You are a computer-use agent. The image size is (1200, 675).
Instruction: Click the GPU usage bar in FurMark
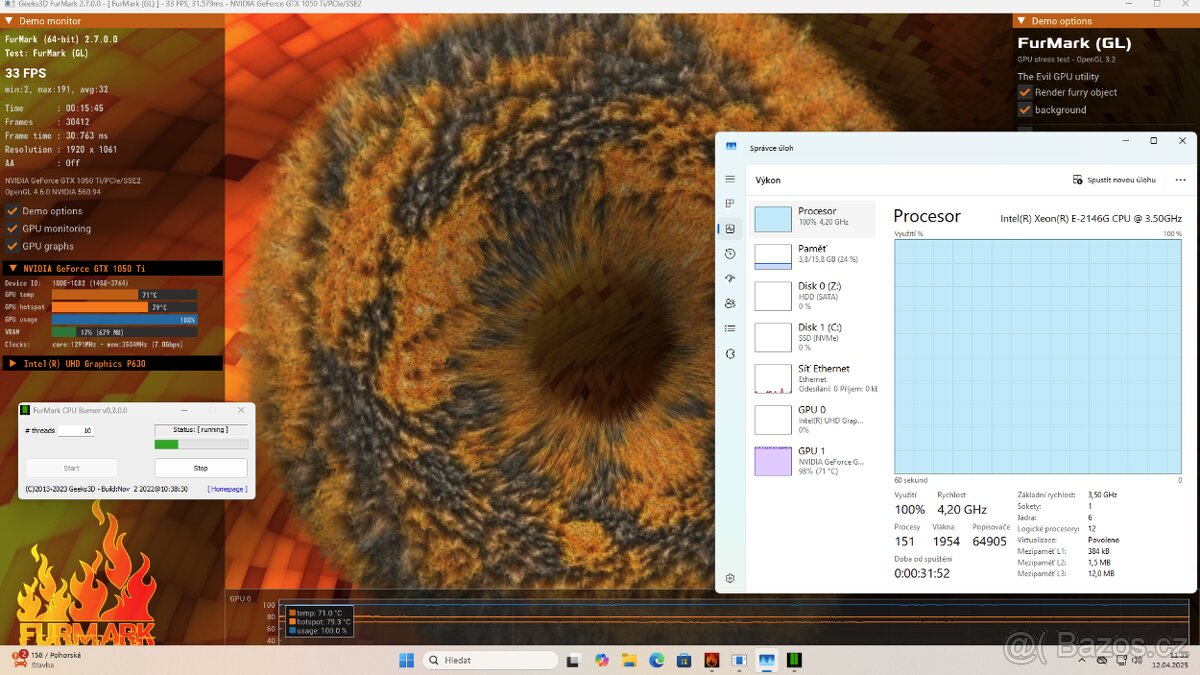124,320
